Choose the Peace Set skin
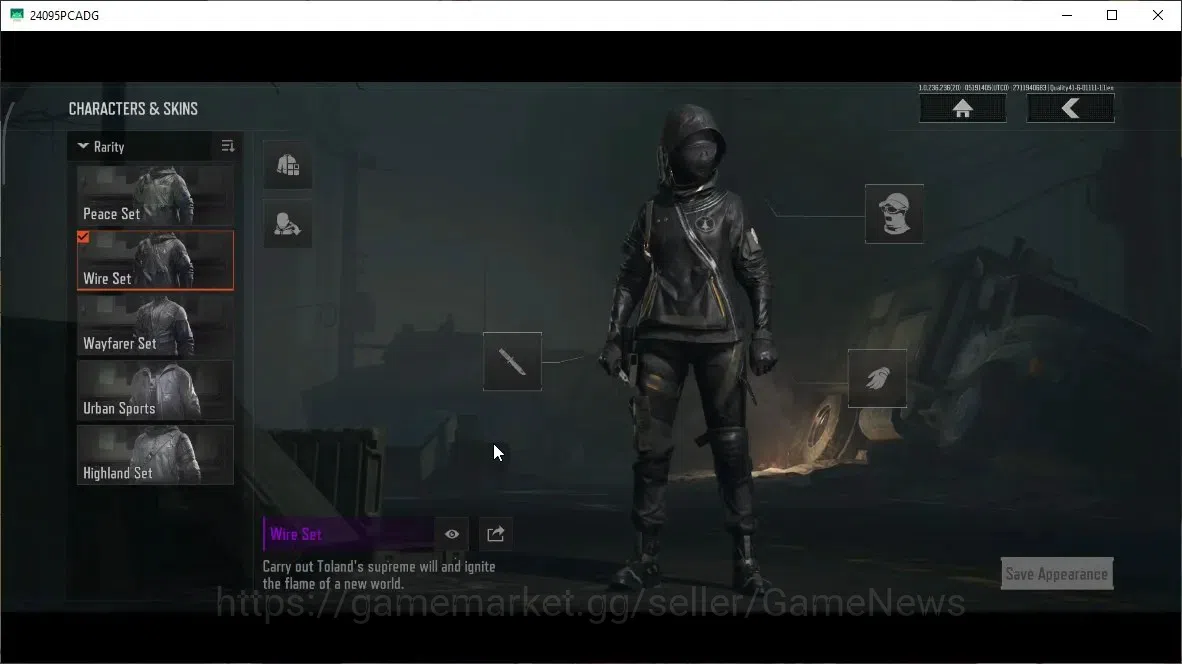This screenshot has height=664, width=1182. point(155,196)
